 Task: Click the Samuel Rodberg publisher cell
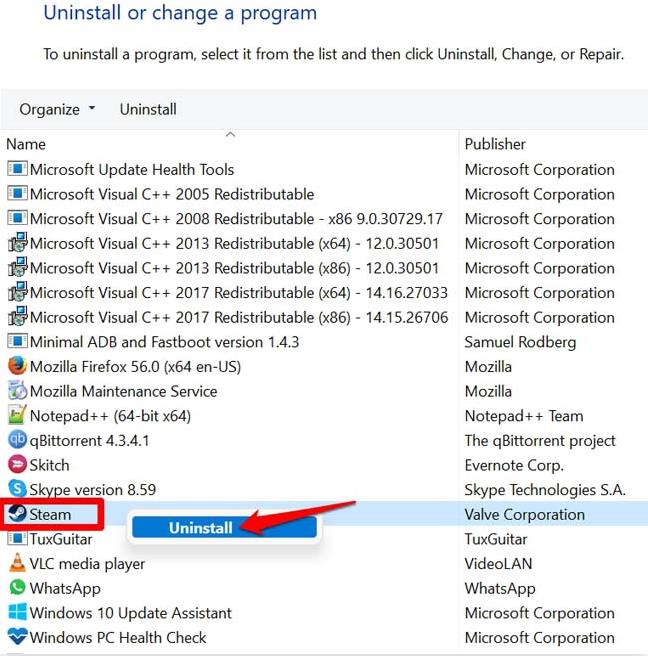[520, 342]
